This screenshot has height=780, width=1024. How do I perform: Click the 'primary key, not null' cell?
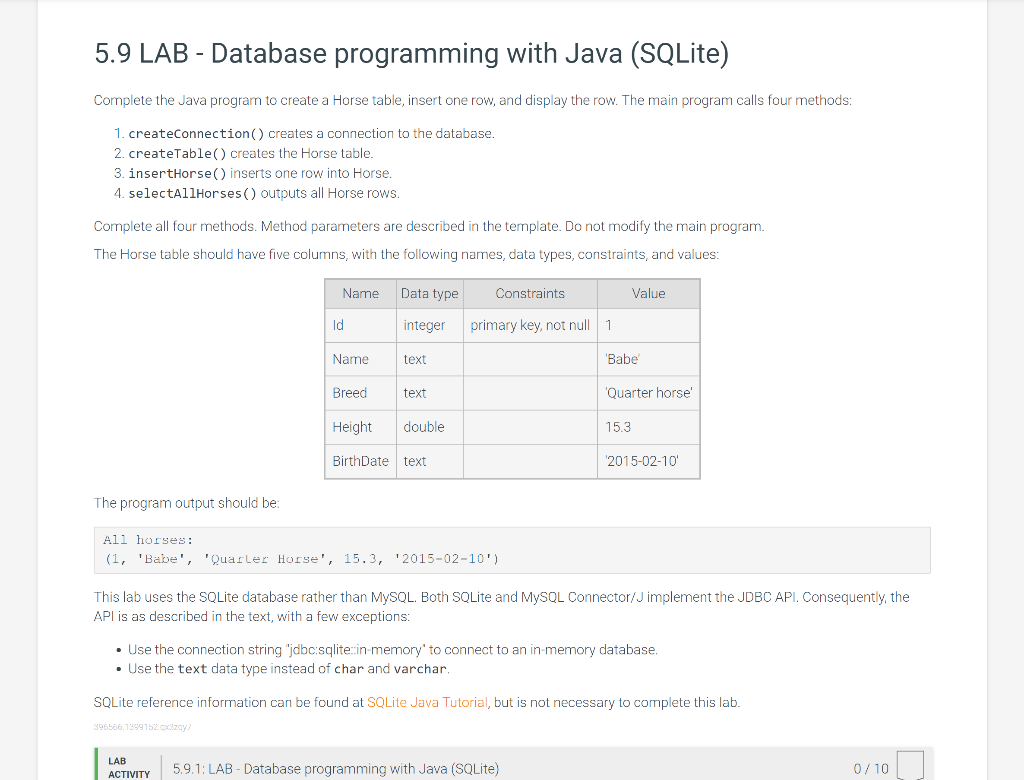(x=530, y=325)
